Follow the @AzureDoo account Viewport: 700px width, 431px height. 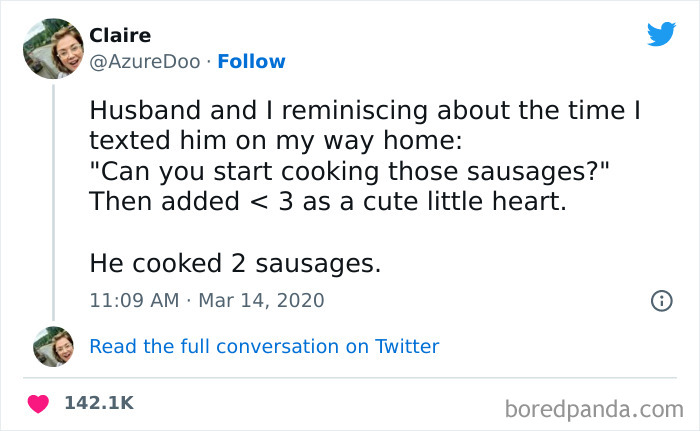click(x=251, y=61)
